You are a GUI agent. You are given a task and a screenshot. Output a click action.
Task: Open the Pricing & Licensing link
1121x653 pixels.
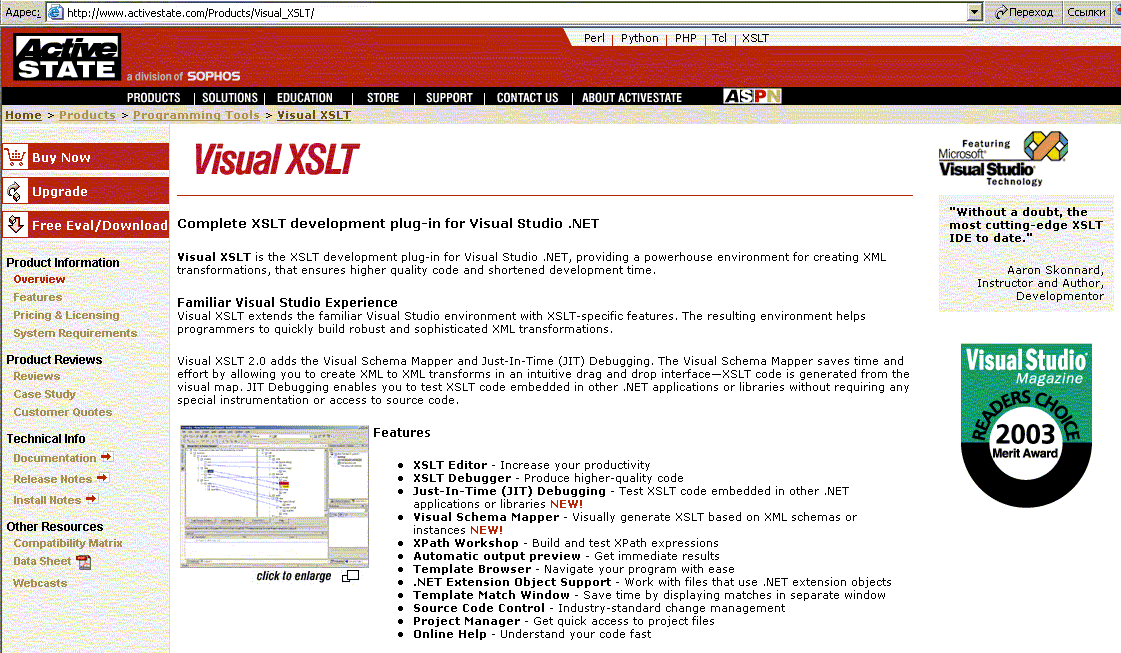click(x=66, y=315)
